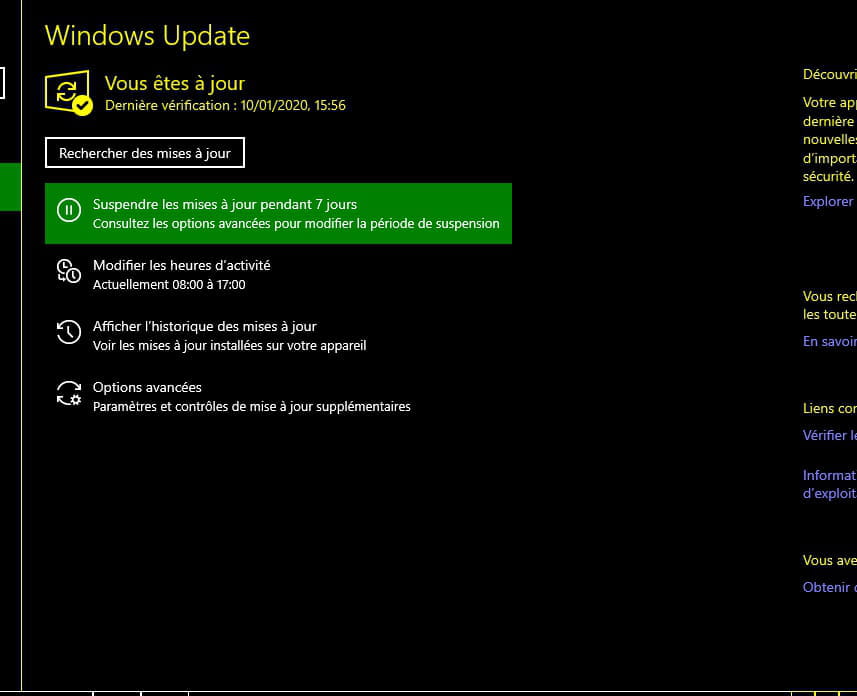Image resolution: width=857 pixels, height=696 pixels.
Task: Open "Modifier les heures d'activité"
Action: 278,274
